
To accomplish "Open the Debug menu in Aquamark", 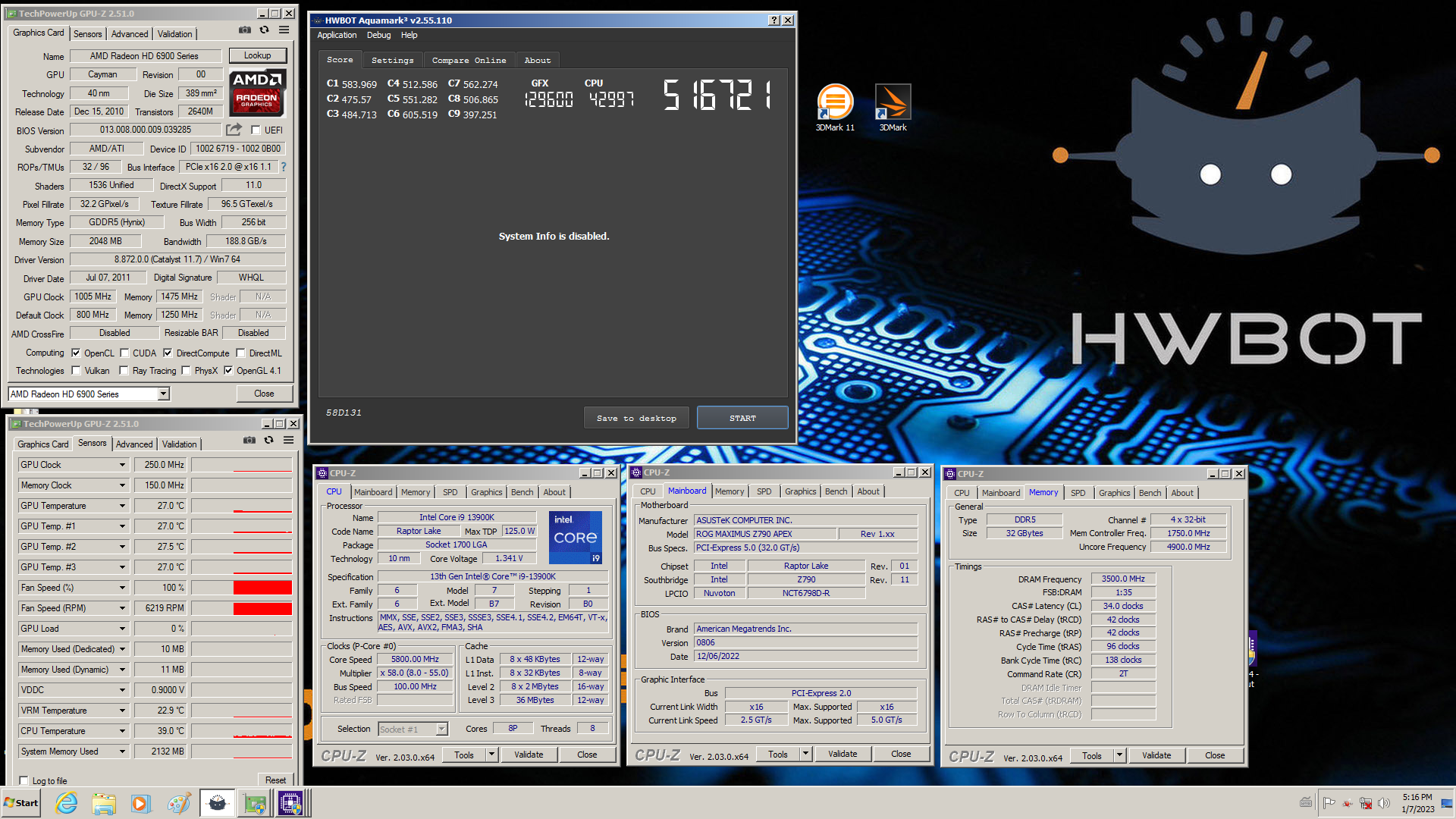I will (378, 35).
